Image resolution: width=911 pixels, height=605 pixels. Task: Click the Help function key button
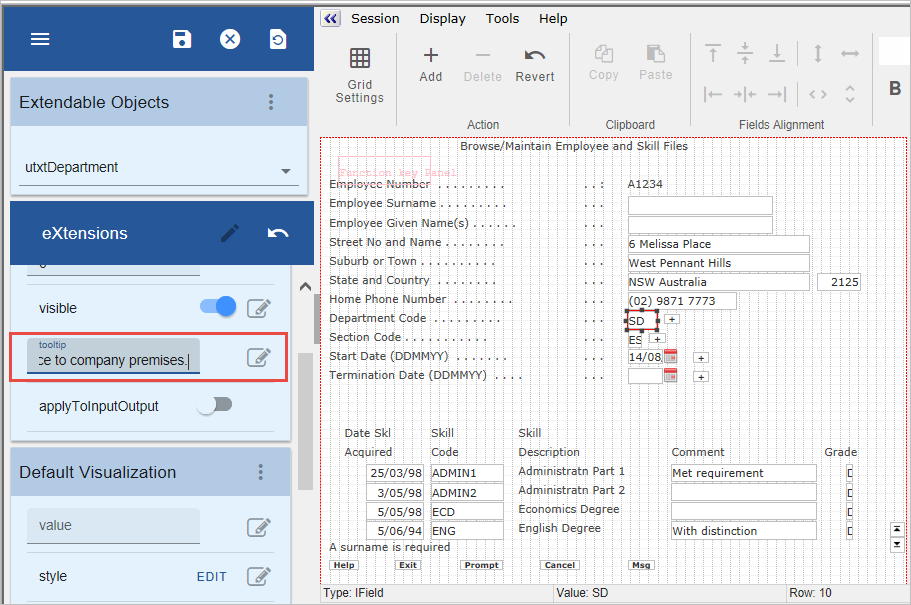(344, 565)
